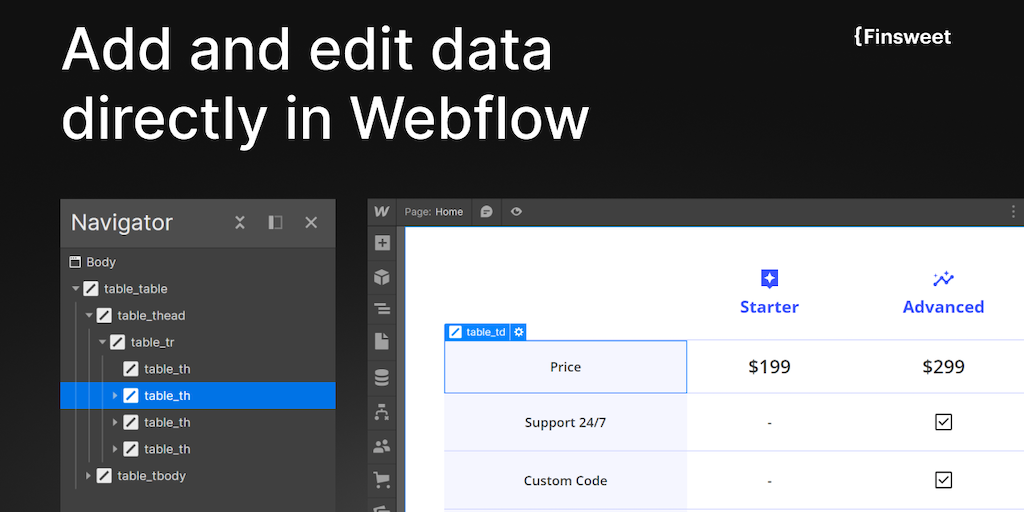
Task: Select the Price table cell
Action: pyautogui.click(x=565, y=367)
